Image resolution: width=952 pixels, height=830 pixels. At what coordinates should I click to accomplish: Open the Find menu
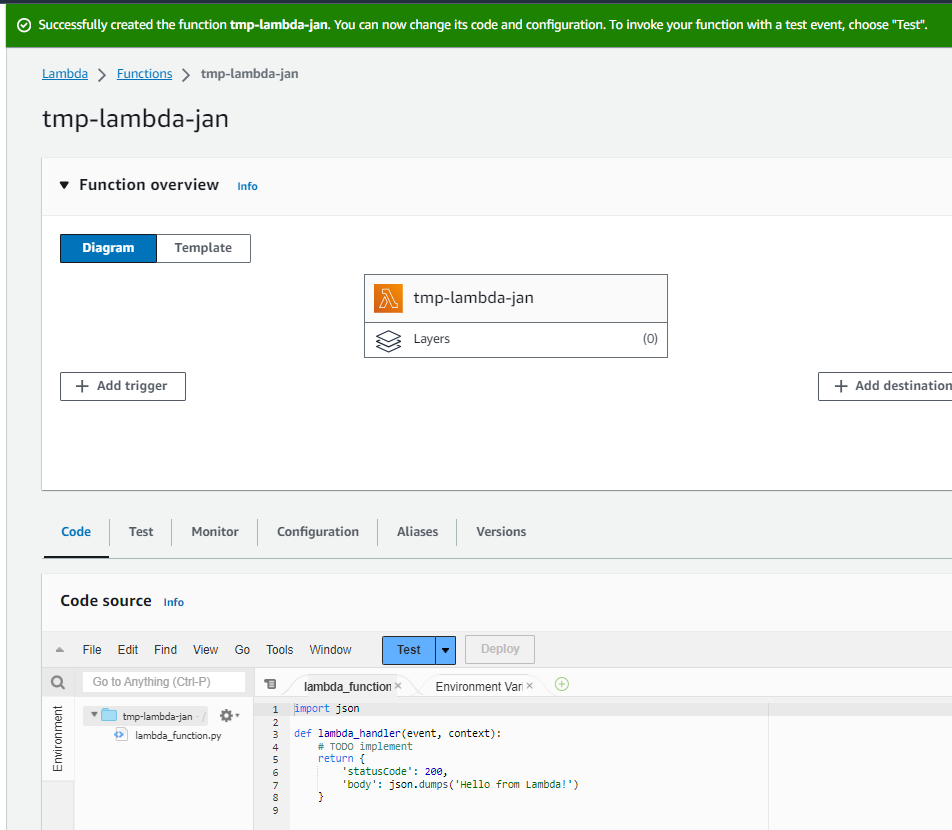click(165, 650)
